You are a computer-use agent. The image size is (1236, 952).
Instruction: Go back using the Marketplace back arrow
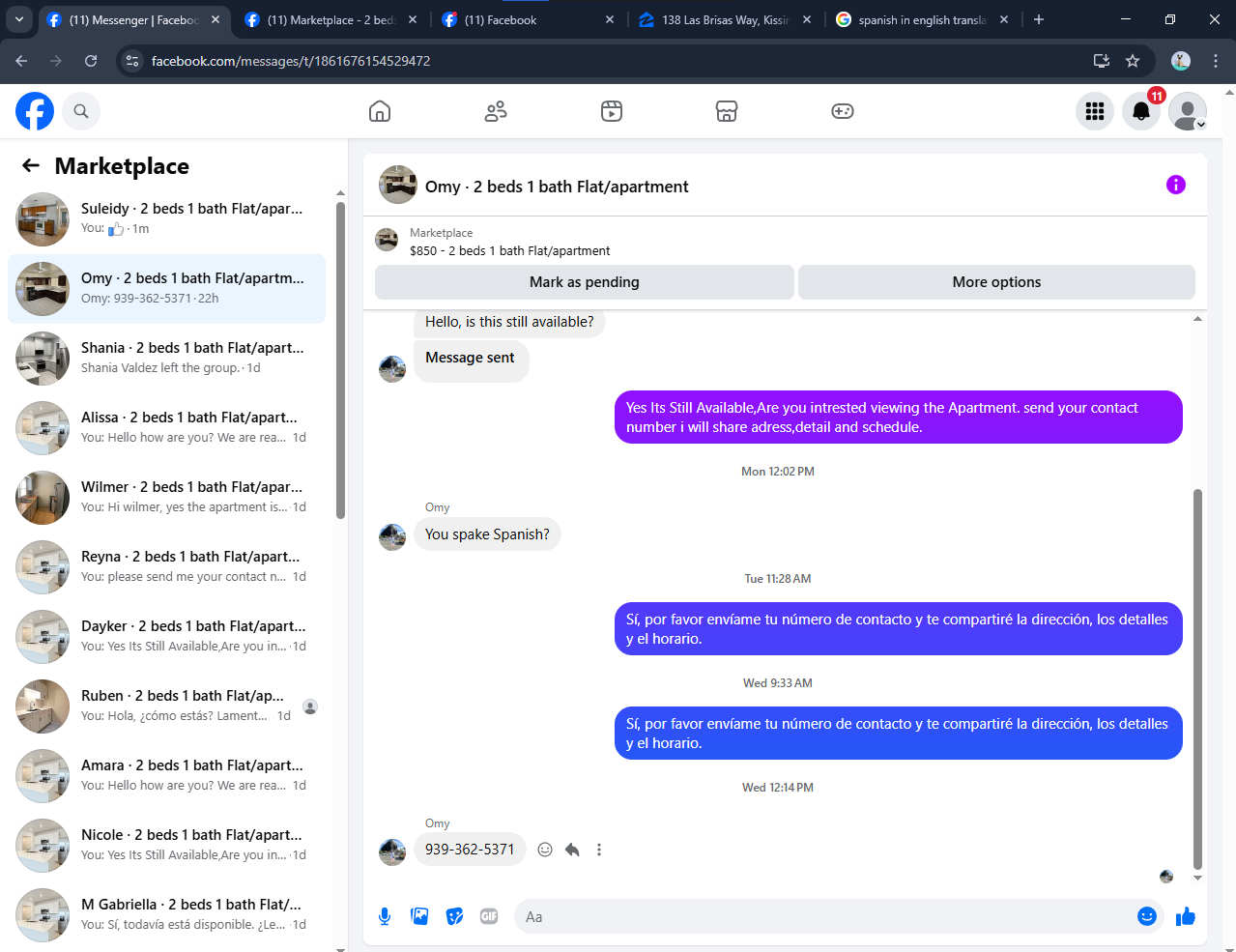coord(31,165)
